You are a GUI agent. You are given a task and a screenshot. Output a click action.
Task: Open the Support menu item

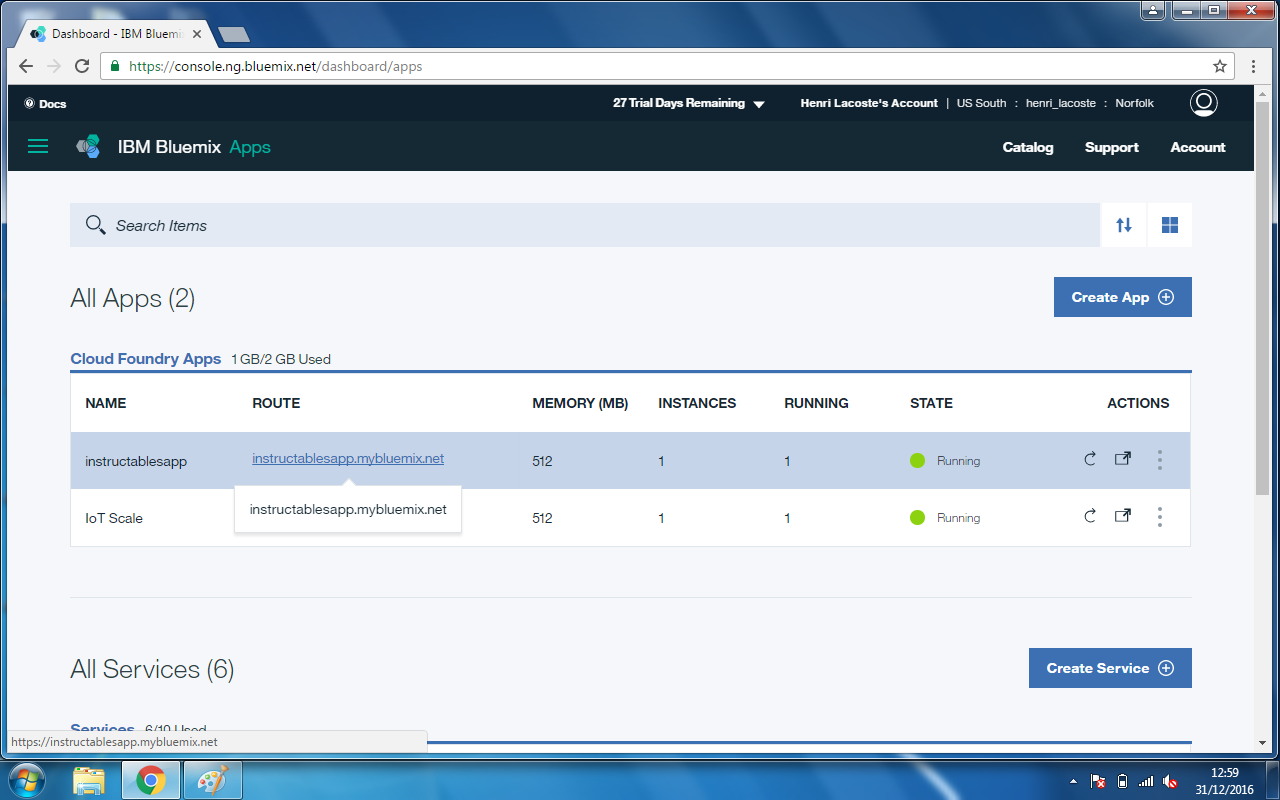point(1112,147)
